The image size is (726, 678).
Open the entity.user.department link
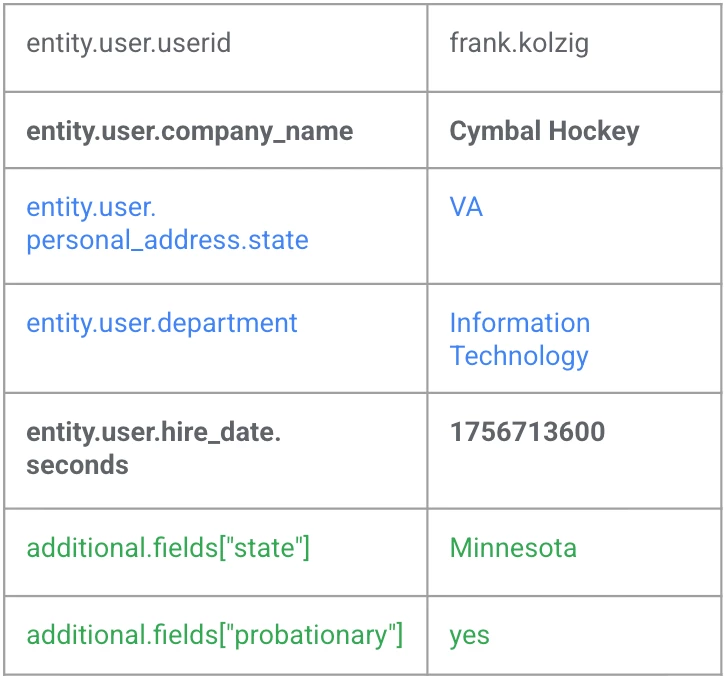[x=162, y=323]
